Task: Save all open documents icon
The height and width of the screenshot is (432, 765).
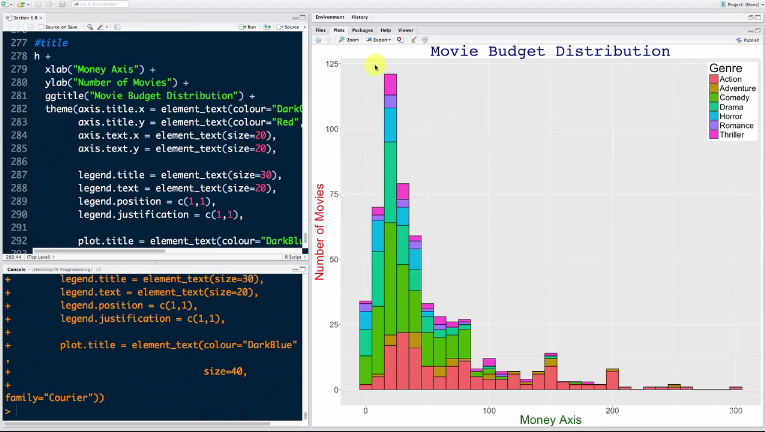Action: pyautogui.click(x=49, y=4)
